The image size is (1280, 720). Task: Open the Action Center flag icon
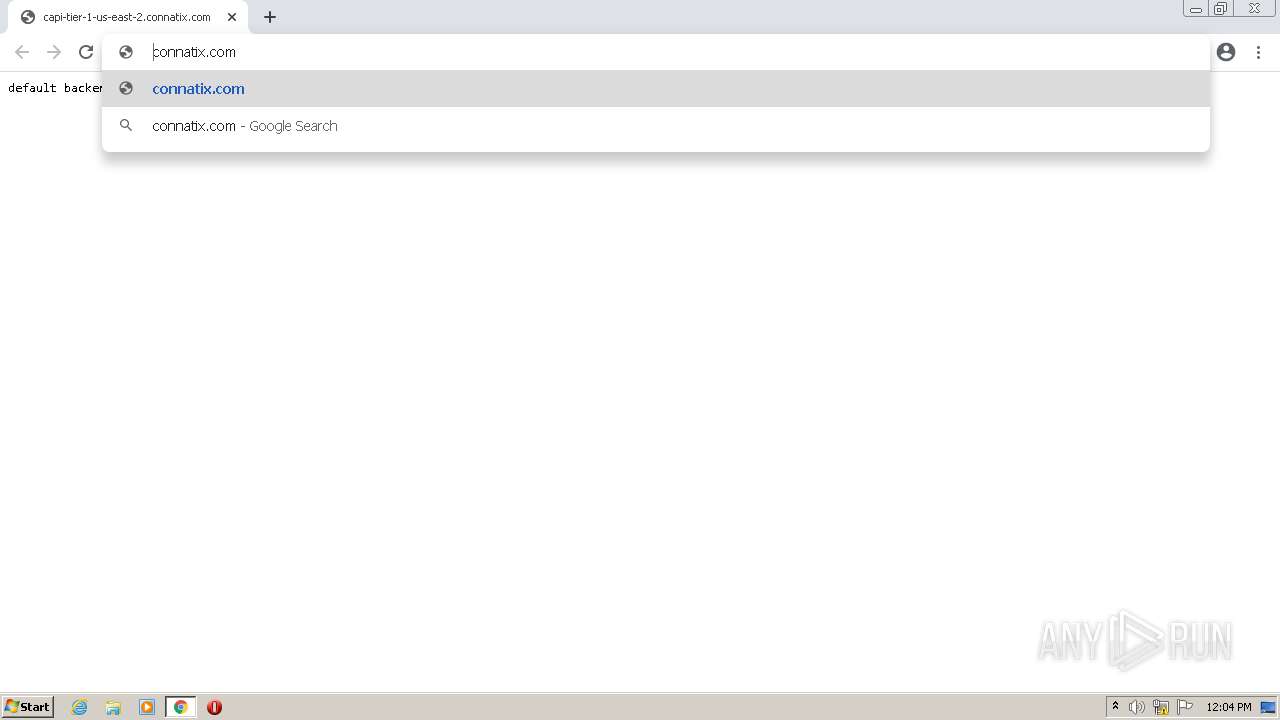[1185, 707]
